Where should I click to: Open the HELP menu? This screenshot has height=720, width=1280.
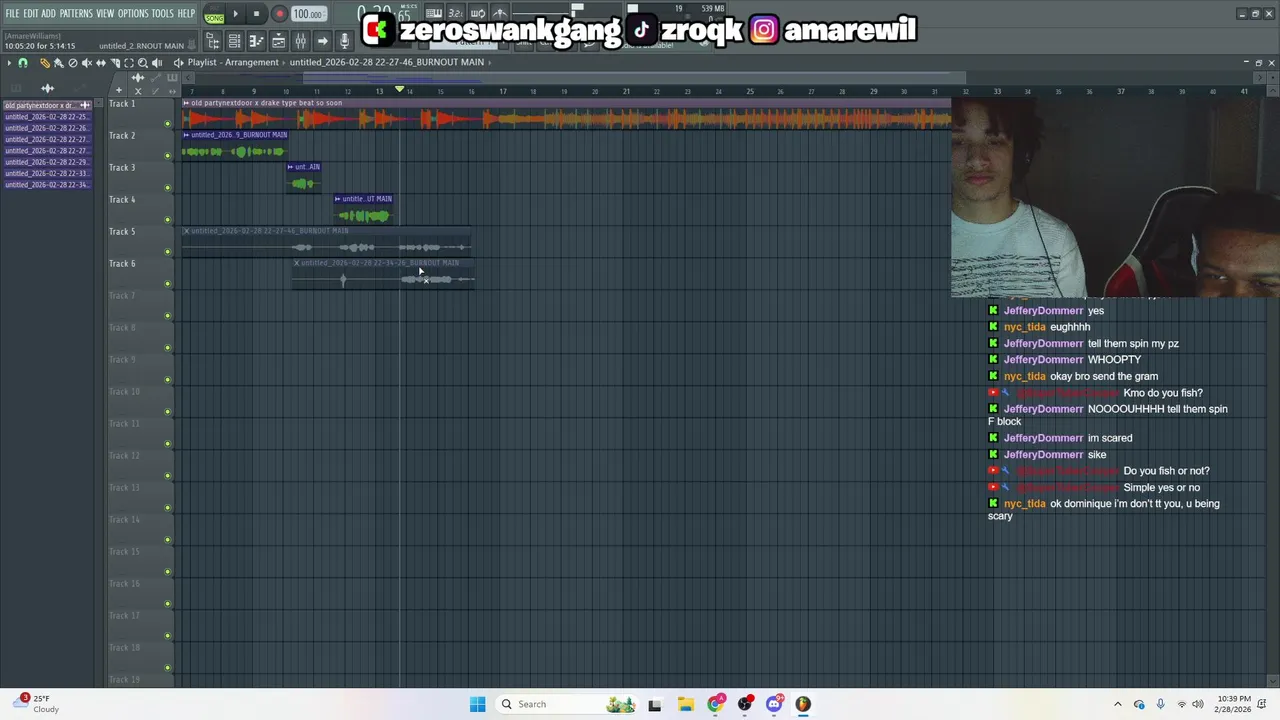click(x=187, y=14)
